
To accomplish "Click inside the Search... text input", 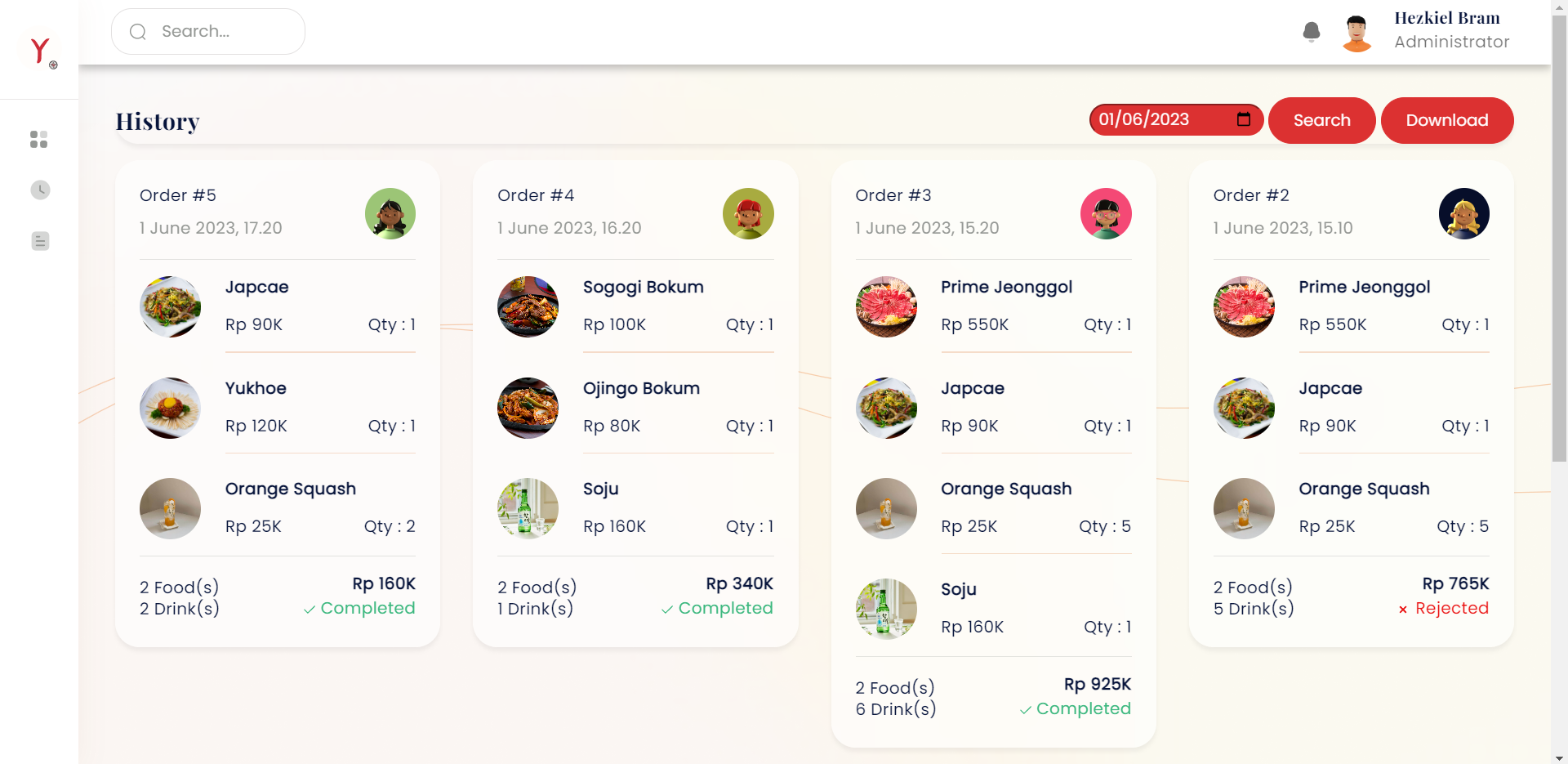I will [220, 31].
